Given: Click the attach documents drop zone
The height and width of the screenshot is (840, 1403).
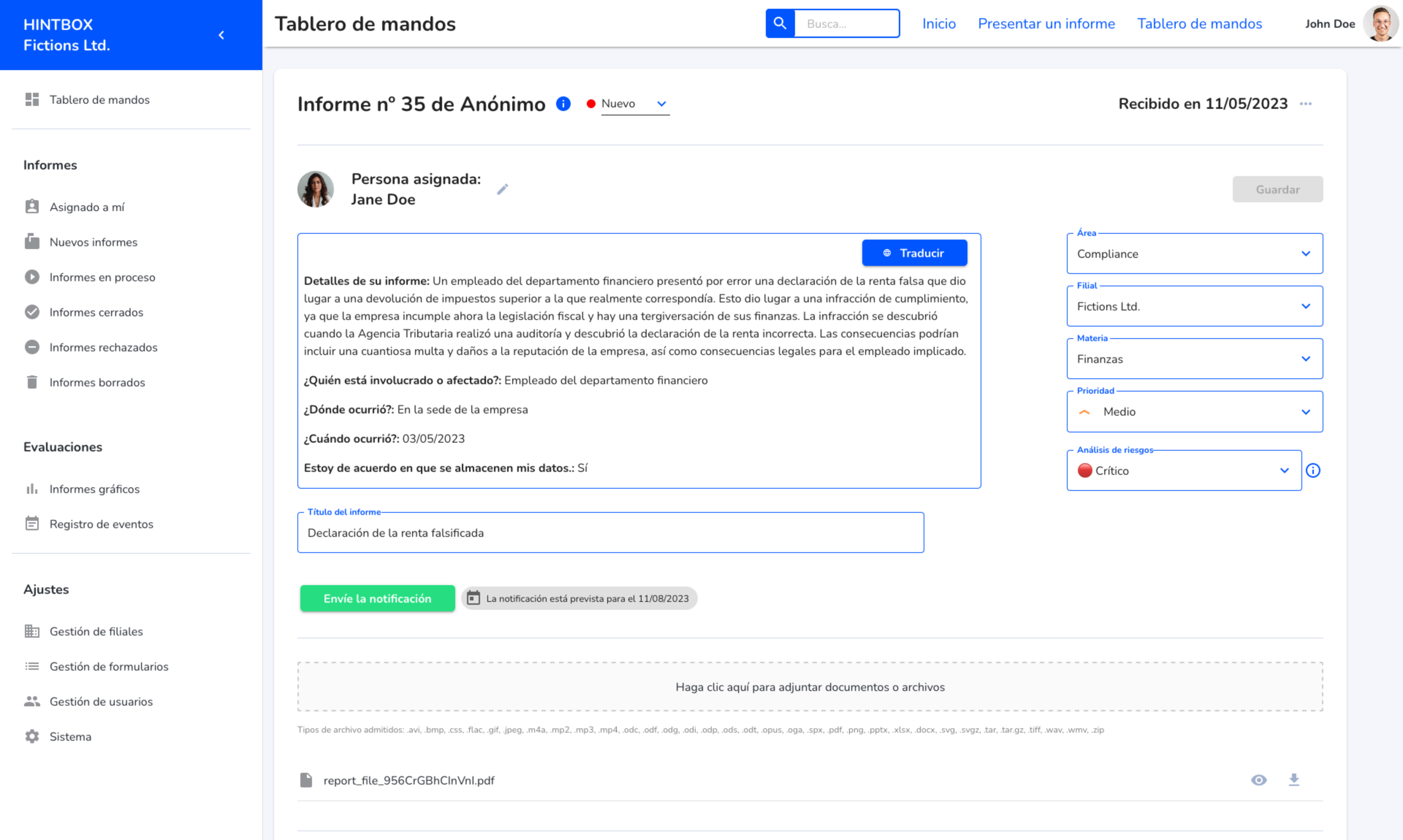Looking at the screenshot, I should point(810,687).
